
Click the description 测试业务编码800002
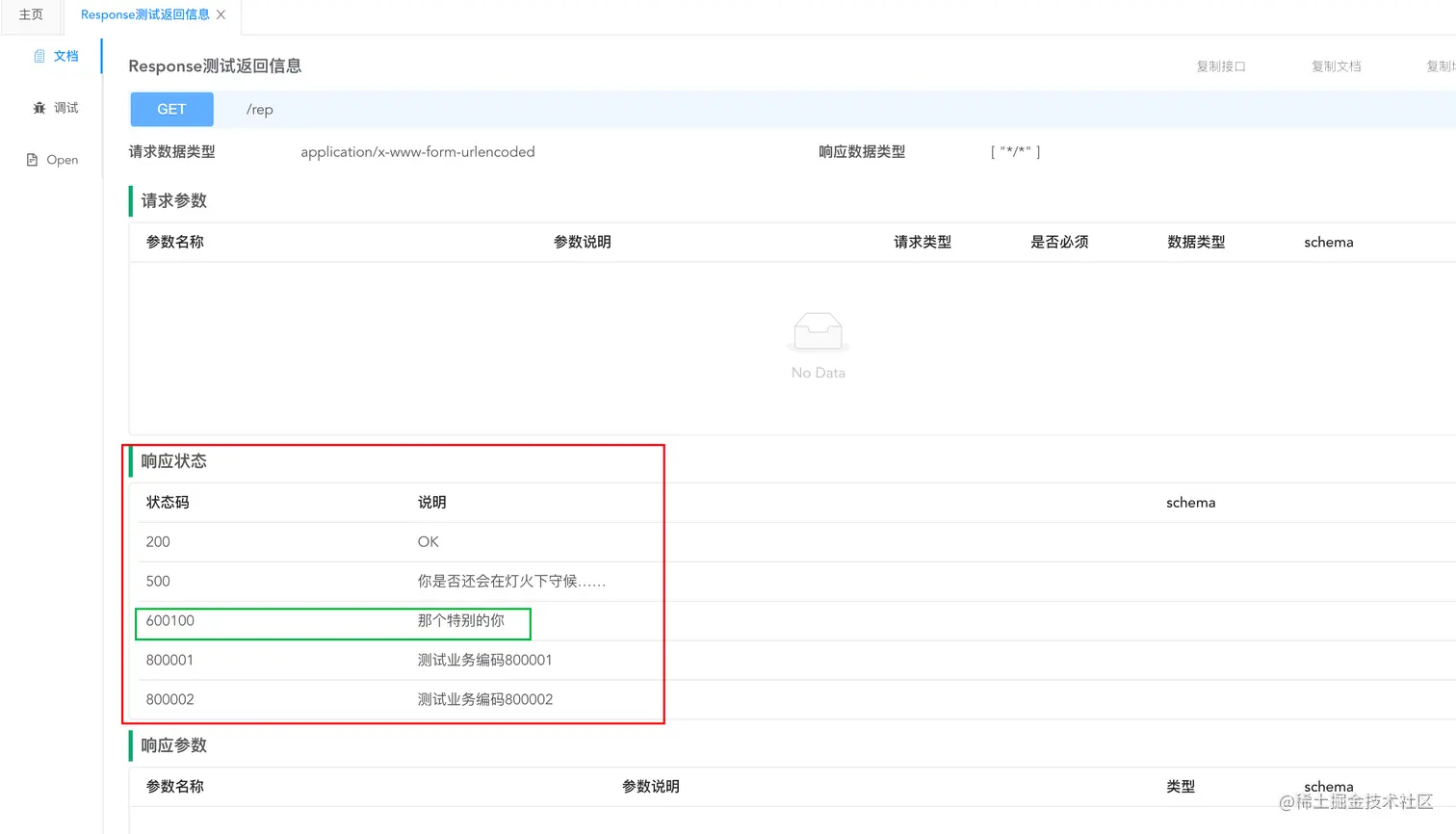click(x=485, y=699)
